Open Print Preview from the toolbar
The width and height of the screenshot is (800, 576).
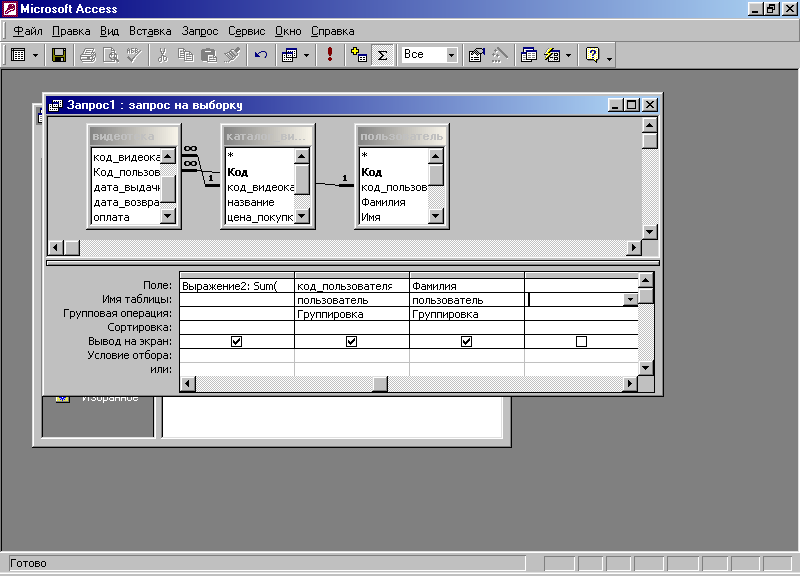111,55
